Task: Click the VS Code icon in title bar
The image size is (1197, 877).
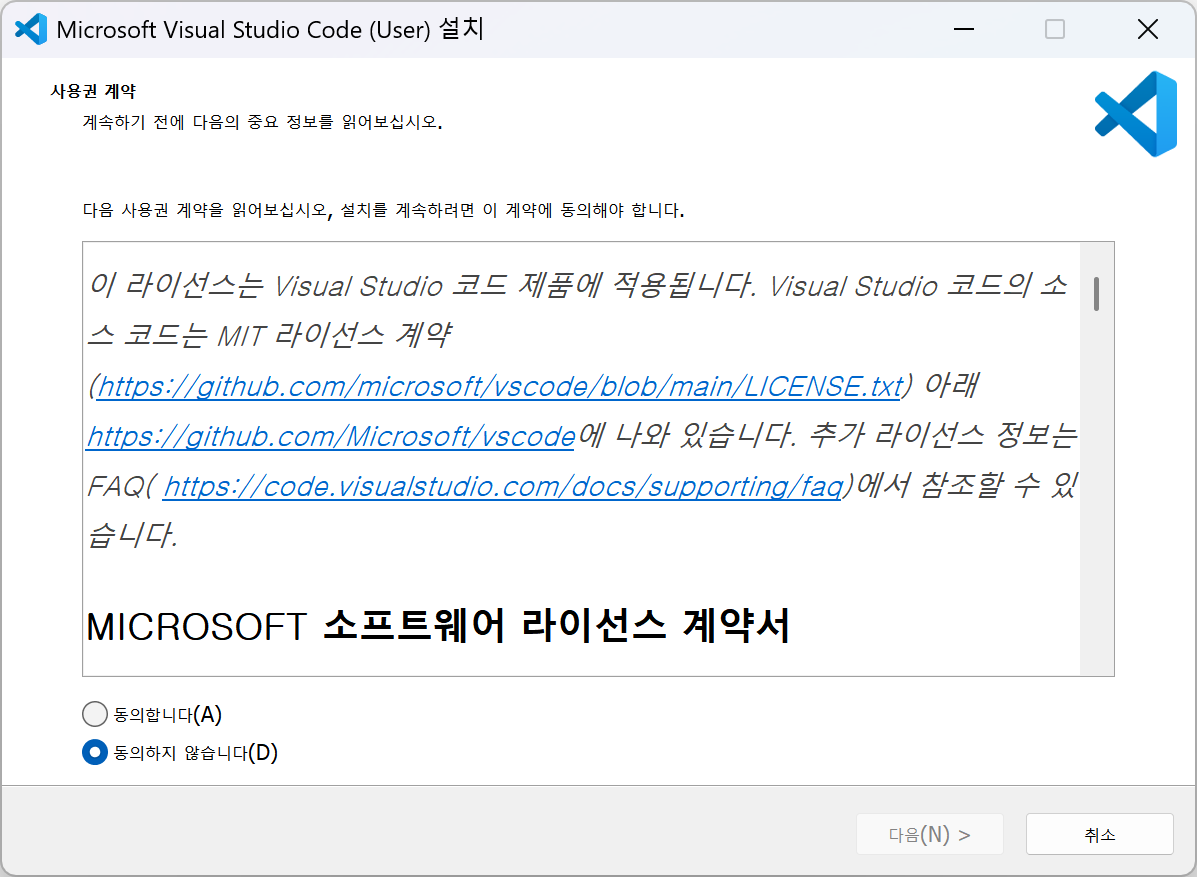Action: [x=31, y=29]
